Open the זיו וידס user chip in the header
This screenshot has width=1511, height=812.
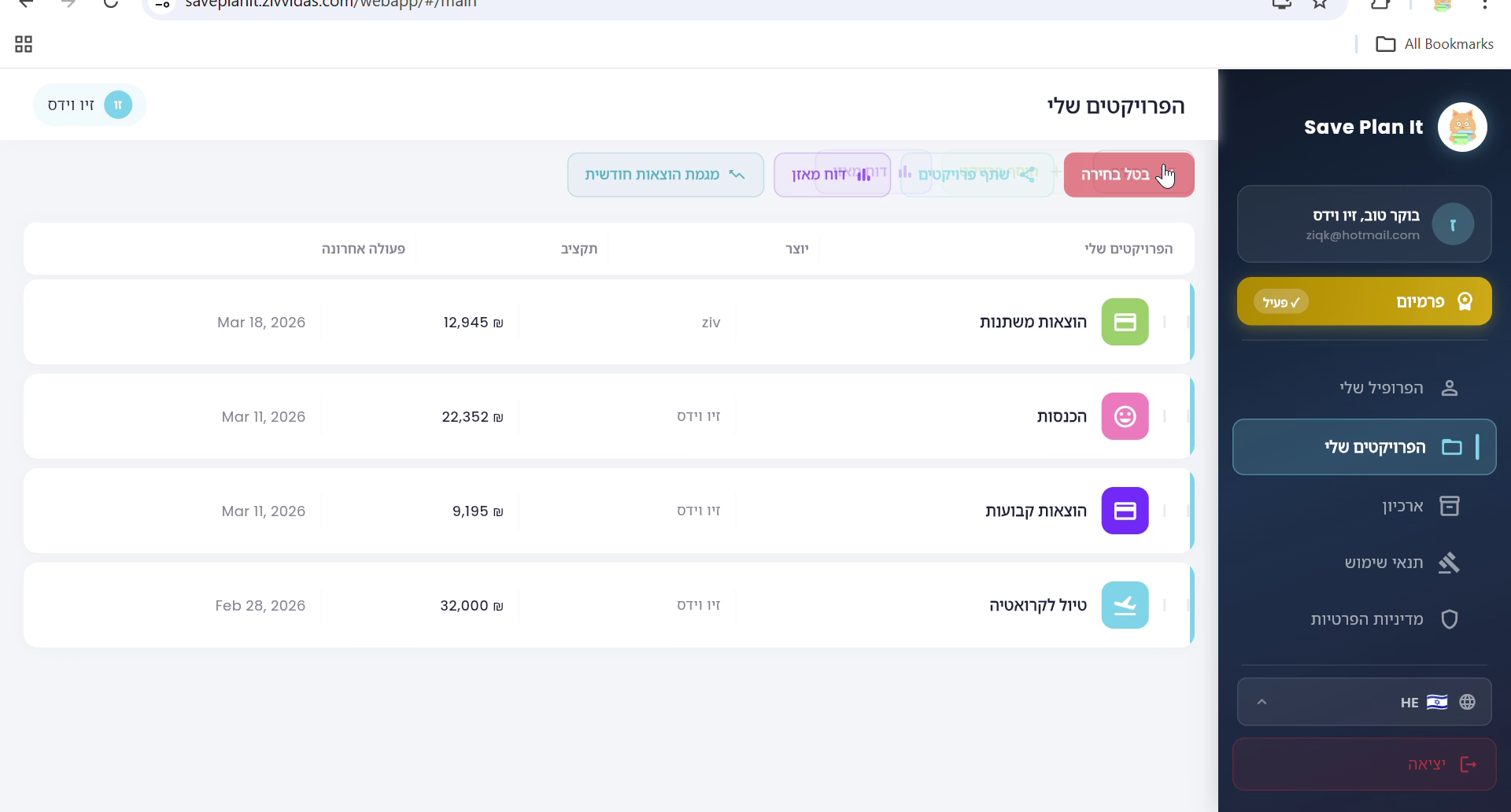[90, 105]
